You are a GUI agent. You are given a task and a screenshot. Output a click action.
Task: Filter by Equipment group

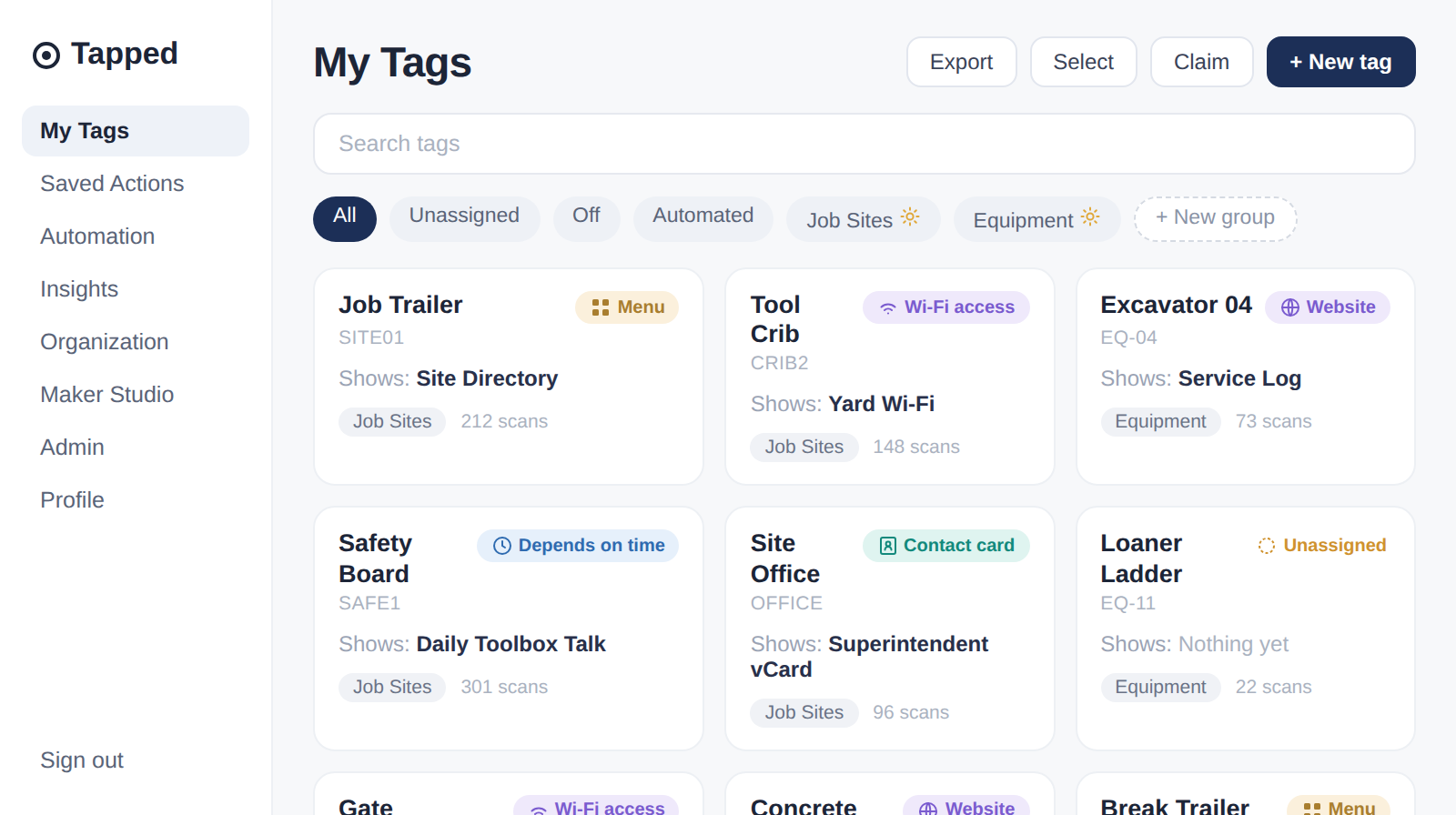click(1036, 218)
